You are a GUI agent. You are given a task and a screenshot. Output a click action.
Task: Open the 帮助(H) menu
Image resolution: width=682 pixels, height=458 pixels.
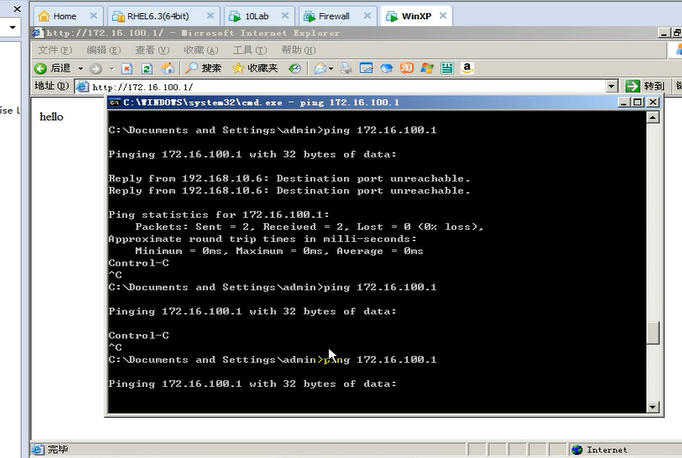click(298, 50)
